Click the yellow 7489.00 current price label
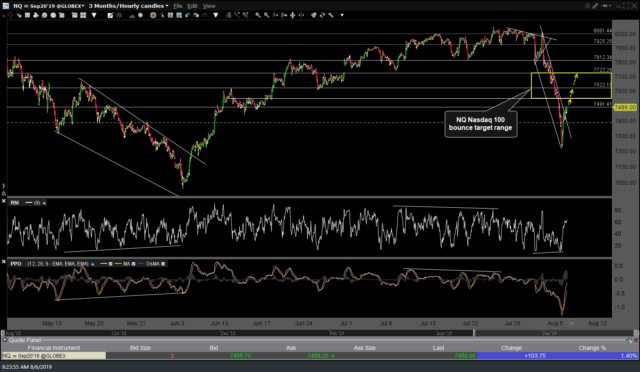This screenshot has height=372, width=640. pos(625,107)
